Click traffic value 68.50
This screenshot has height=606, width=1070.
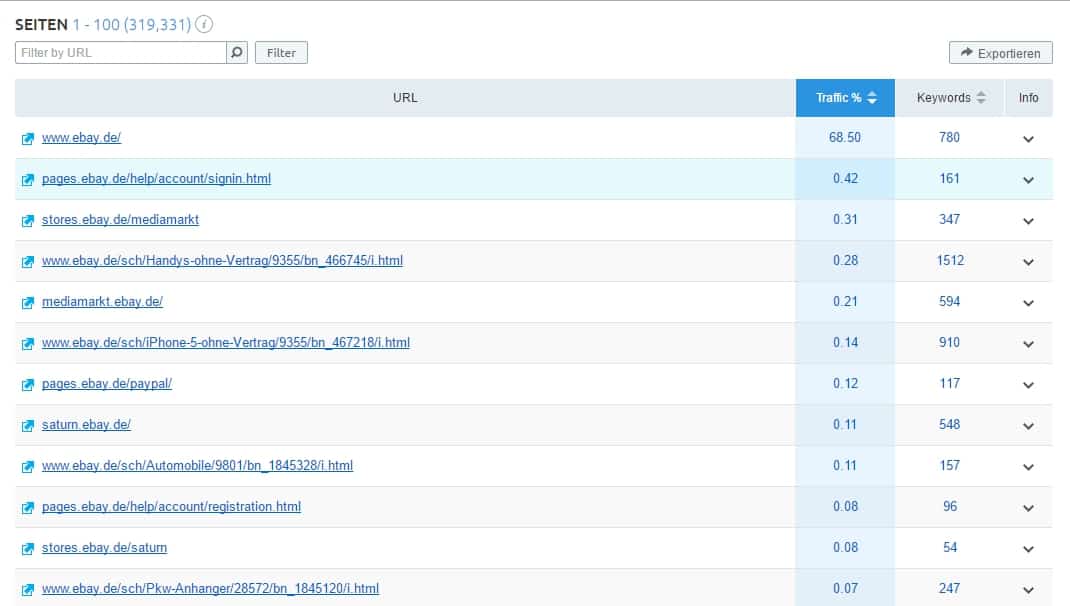coord(845,137)
